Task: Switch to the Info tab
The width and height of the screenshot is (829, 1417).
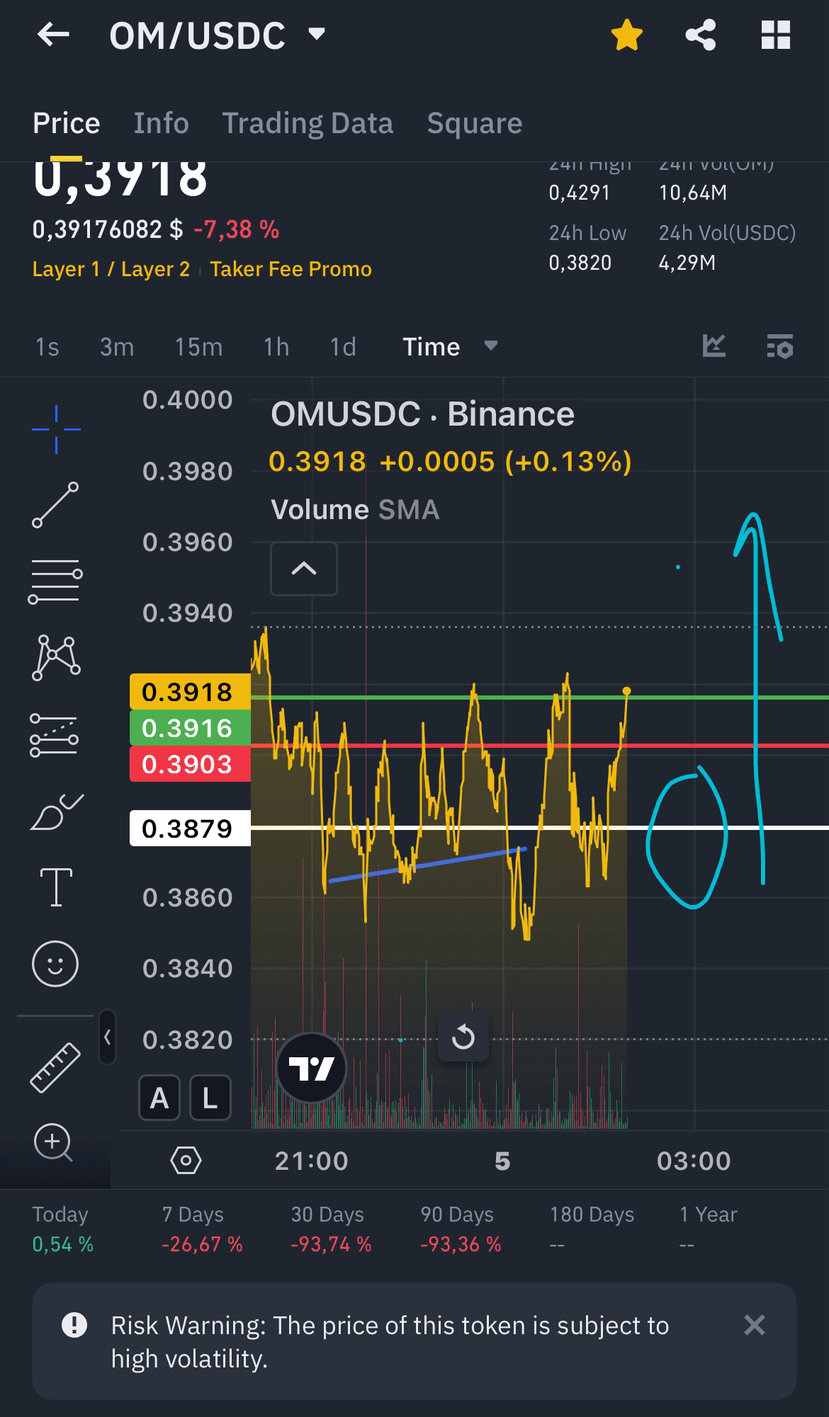Action: point(161,123)
